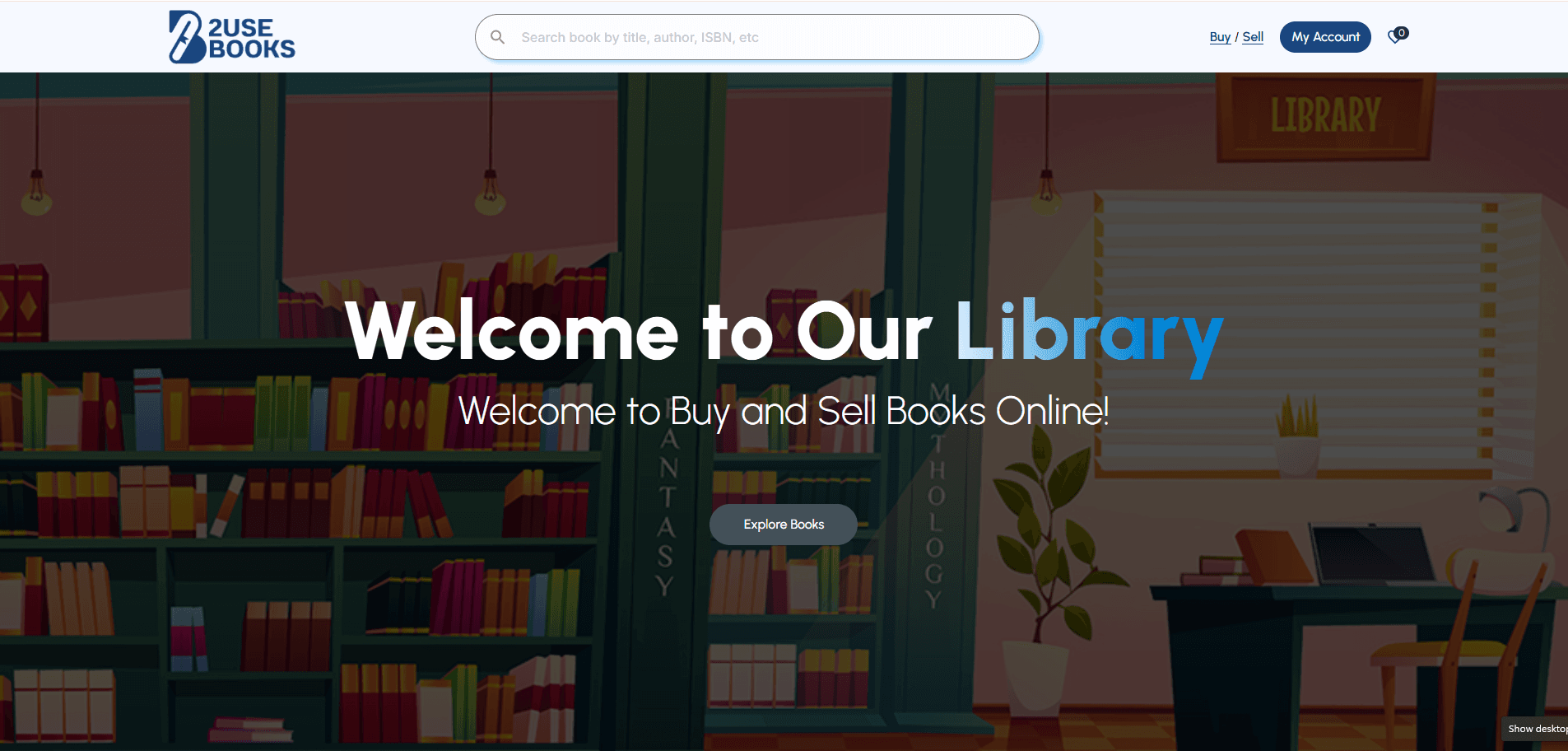Open the Buy link

(1220, 37)
